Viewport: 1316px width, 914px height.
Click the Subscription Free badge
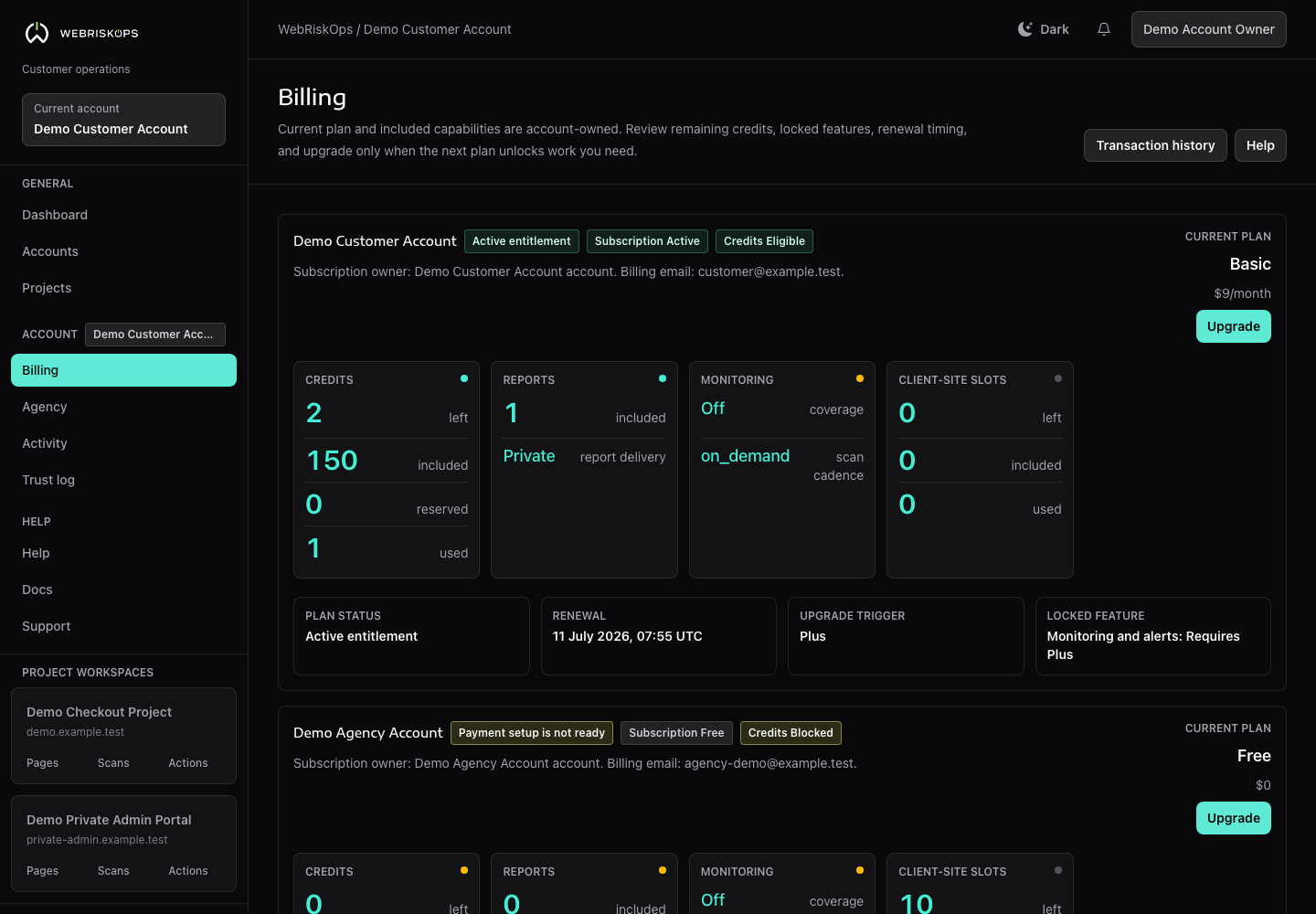tap(676, 733)
